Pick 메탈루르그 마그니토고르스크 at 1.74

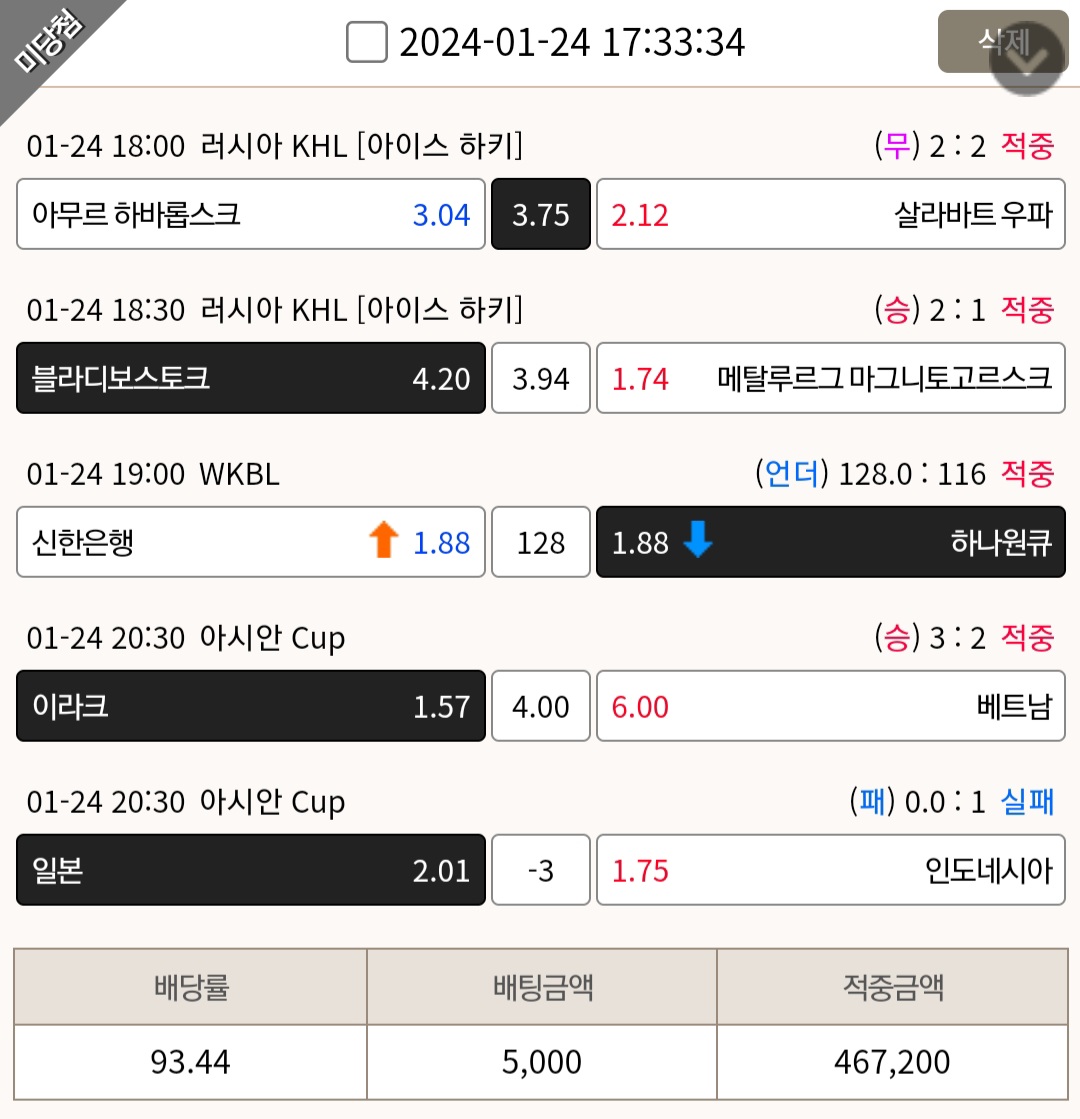[x=831, y=378]
